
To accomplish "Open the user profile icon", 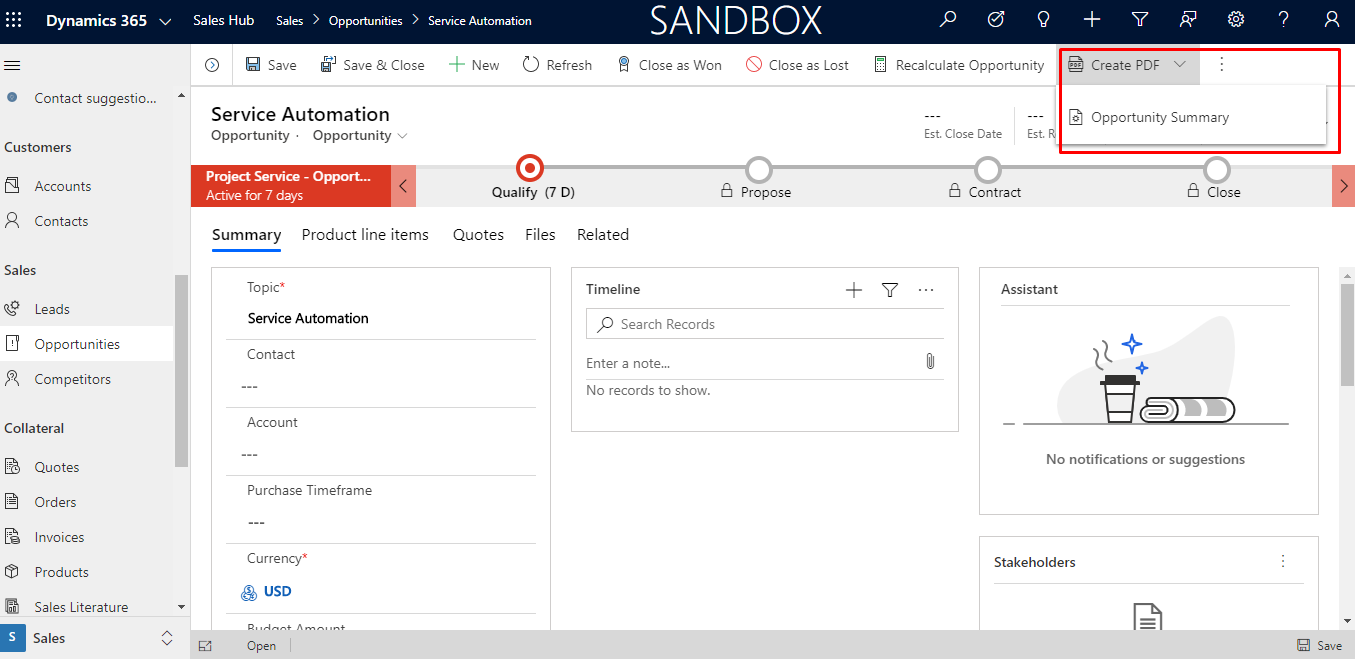I will point(1331,19).
